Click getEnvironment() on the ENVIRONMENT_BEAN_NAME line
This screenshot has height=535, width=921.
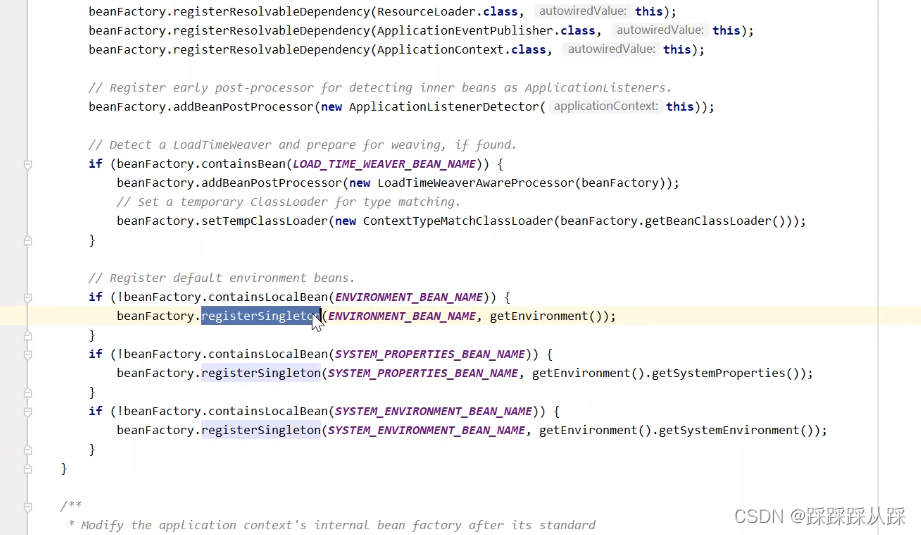546,316
